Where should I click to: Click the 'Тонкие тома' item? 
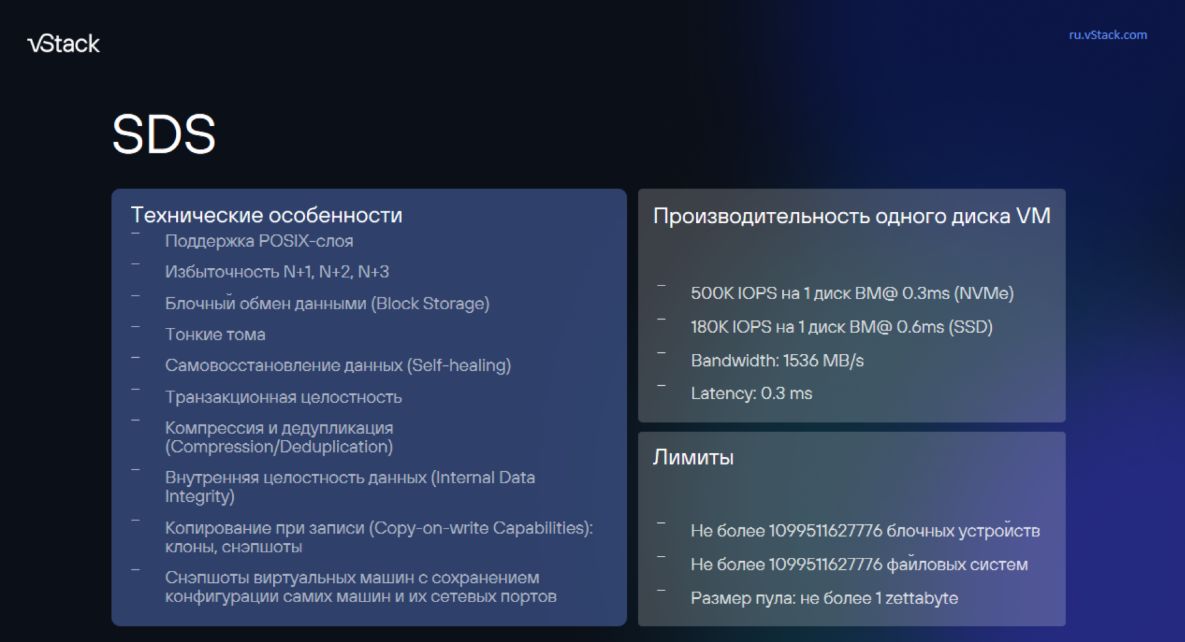215,334
